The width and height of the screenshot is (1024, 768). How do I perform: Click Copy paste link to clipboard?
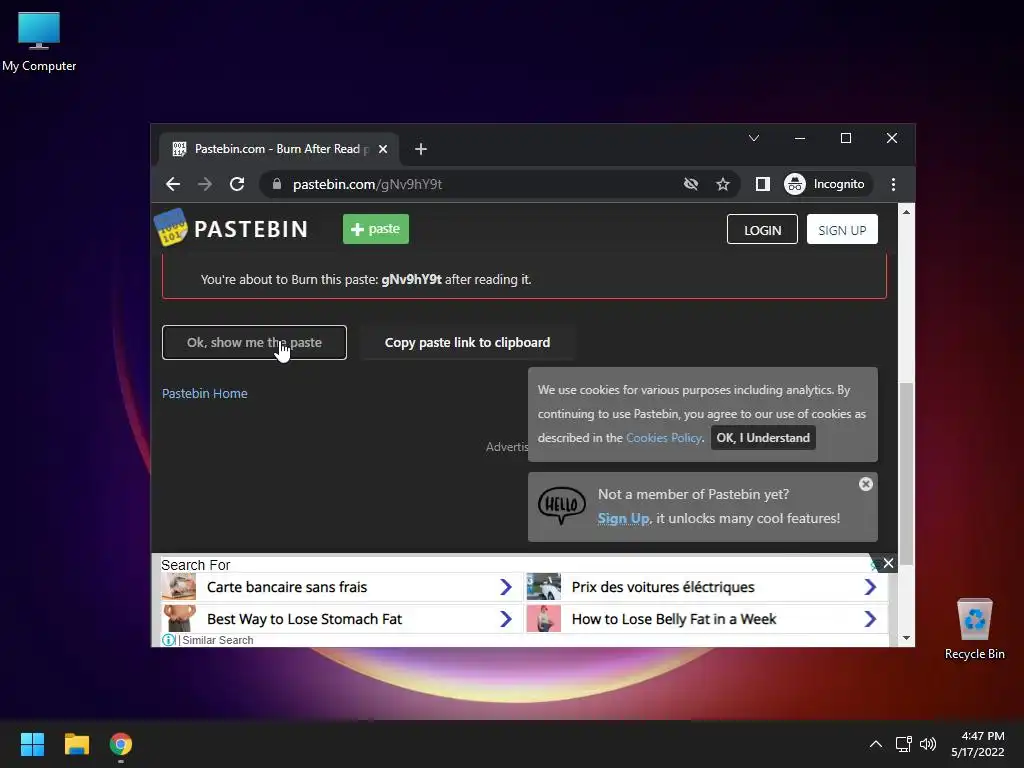pos(467,343)
